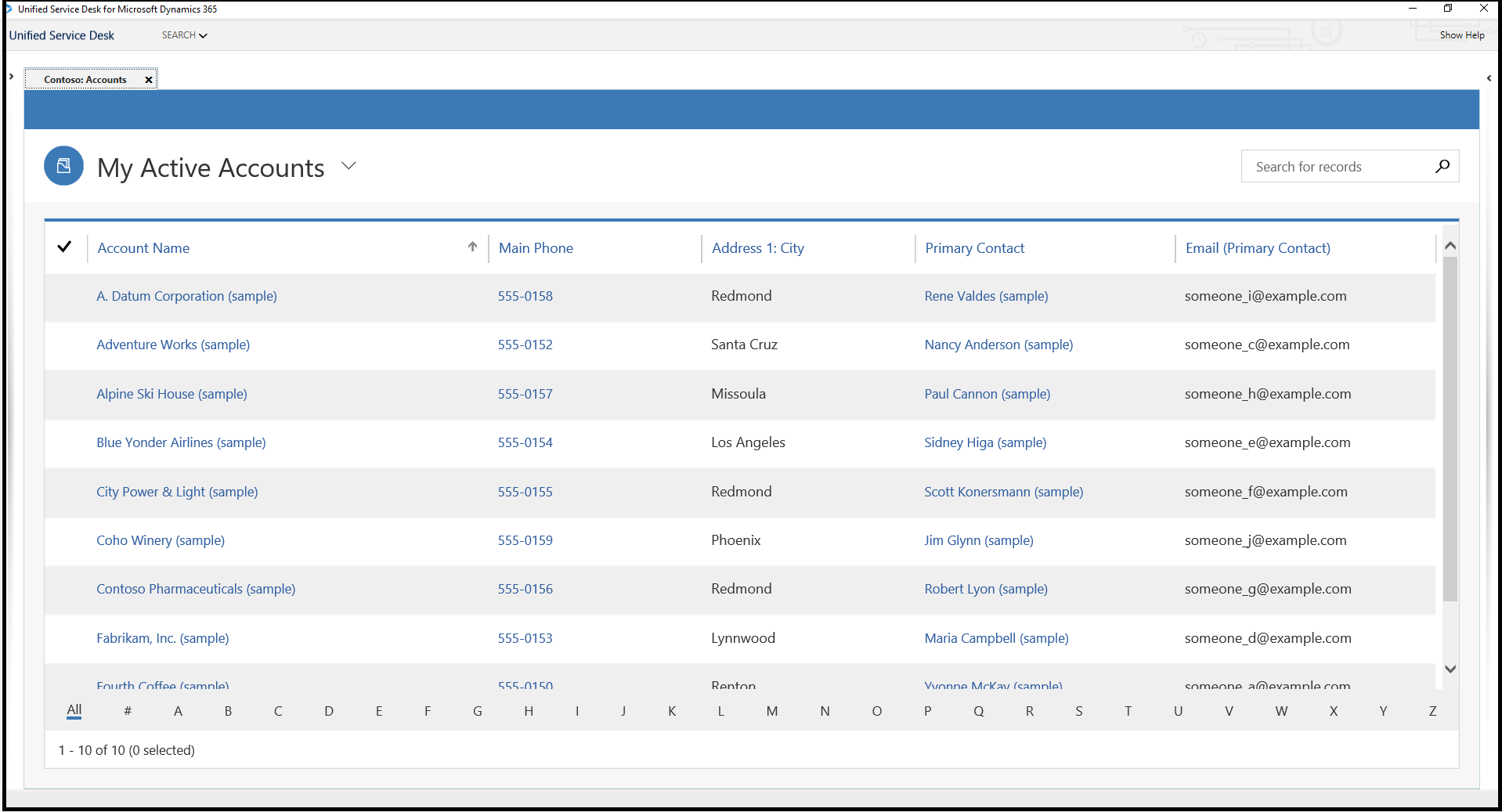Select email someone_i@example.com
Image resolution: width=1502 pixels, height=812 pixels.
coord(1266,296)
